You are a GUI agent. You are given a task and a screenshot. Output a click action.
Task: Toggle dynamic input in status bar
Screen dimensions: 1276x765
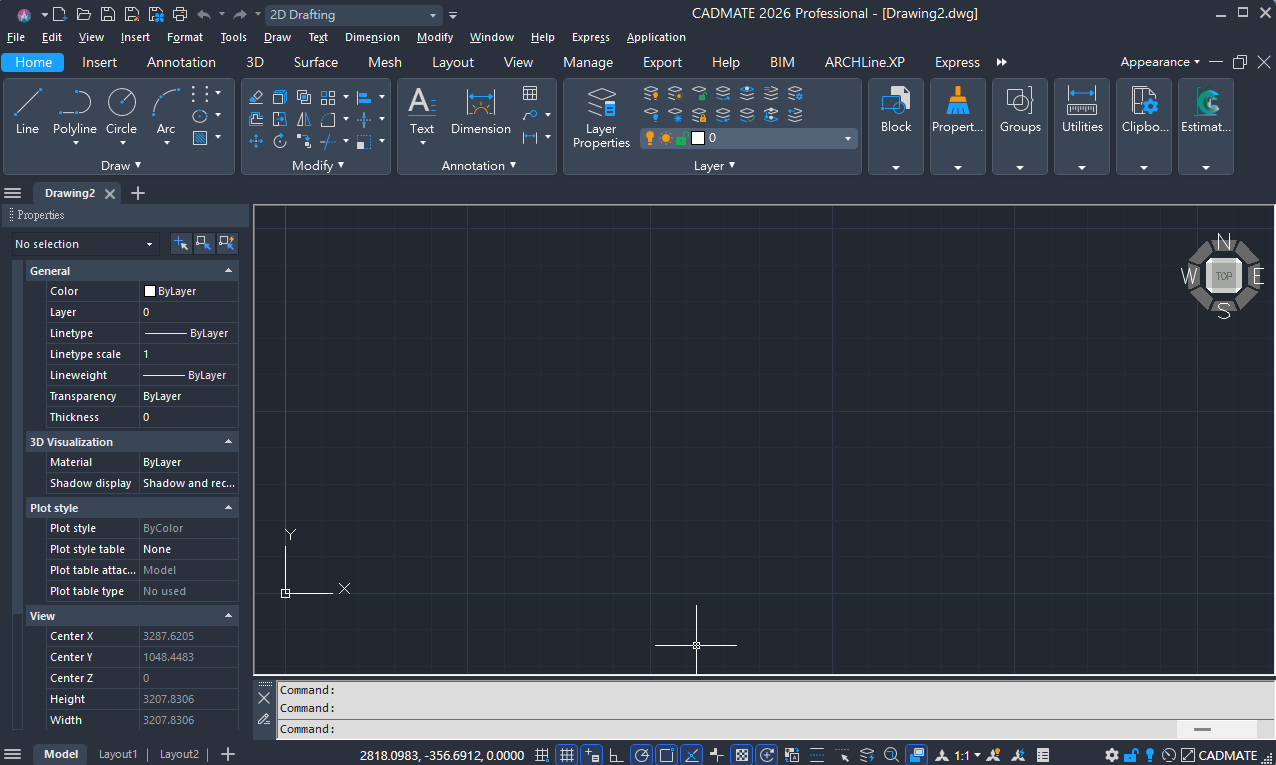coord(592,755)
